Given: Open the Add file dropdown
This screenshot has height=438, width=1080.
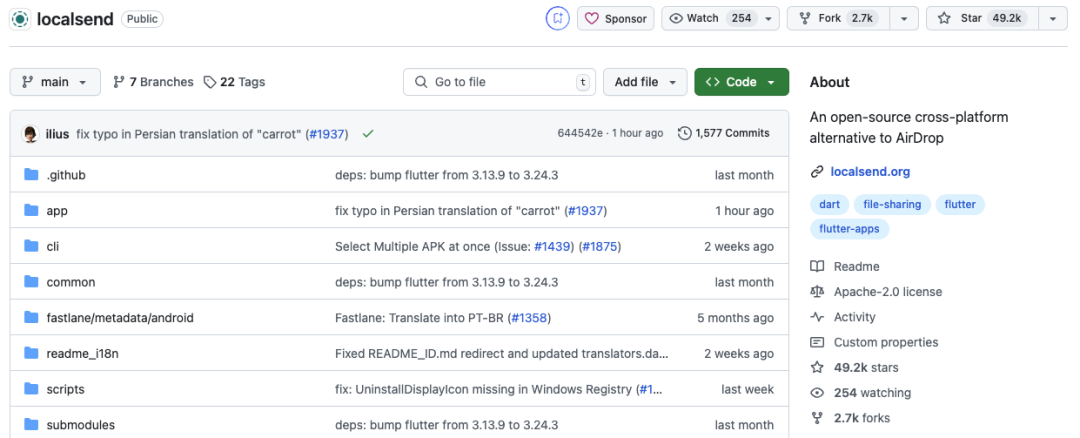Looking at the screenshot, I should coord(645,82).
